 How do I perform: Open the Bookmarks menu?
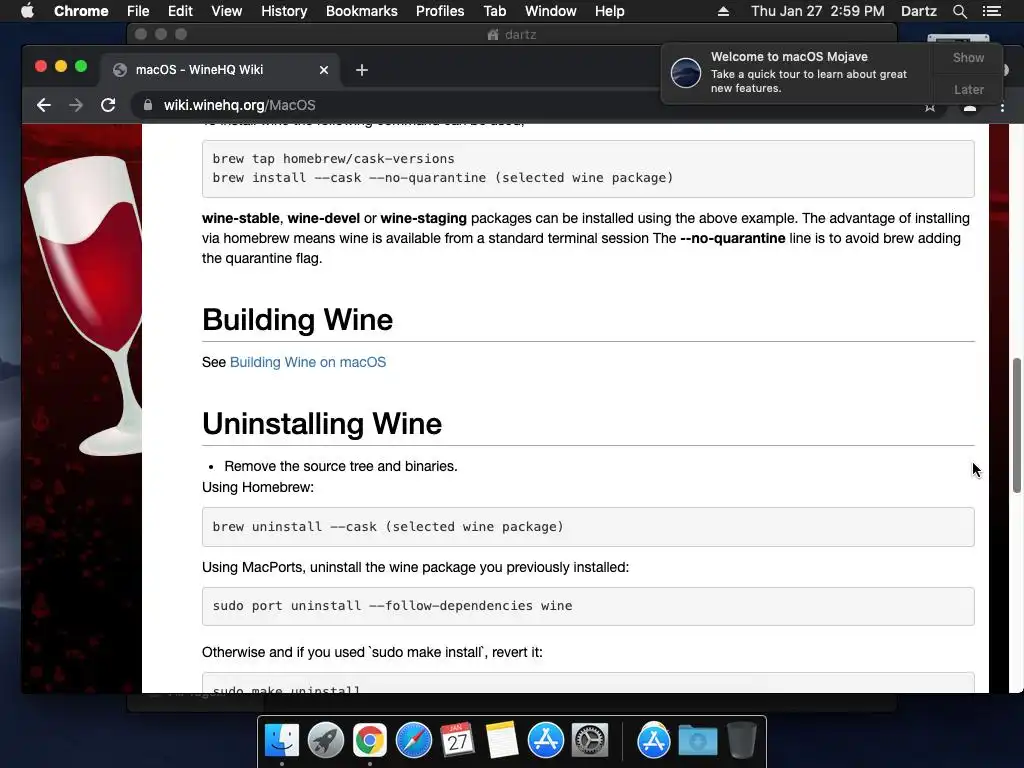click(362, 11)
